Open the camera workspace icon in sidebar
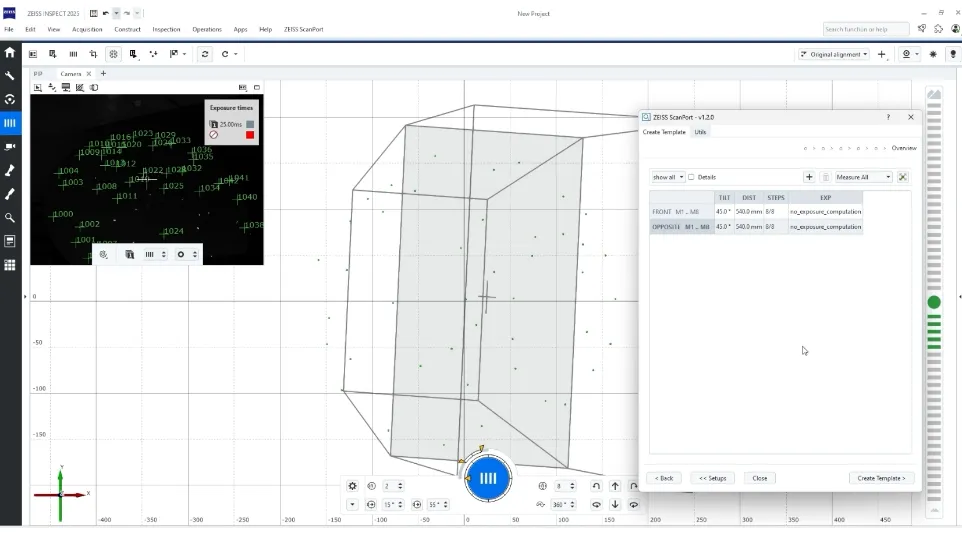962x540 pixels. [10, 147]
